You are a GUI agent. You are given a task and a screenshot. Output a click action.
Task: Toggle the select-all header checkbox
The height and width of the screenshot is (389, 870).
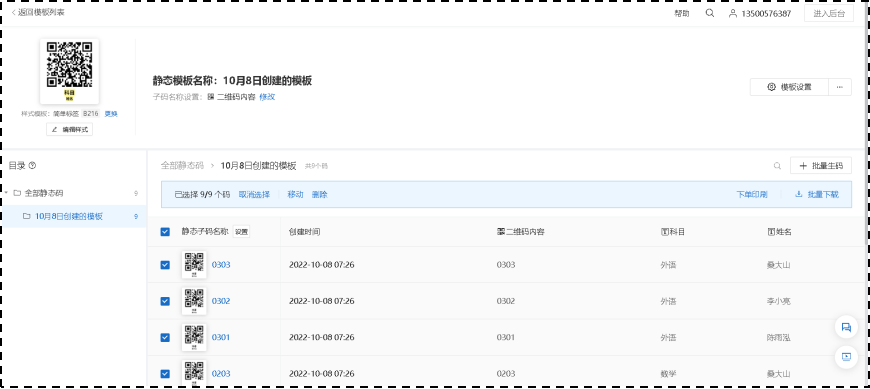coord(165,232)
